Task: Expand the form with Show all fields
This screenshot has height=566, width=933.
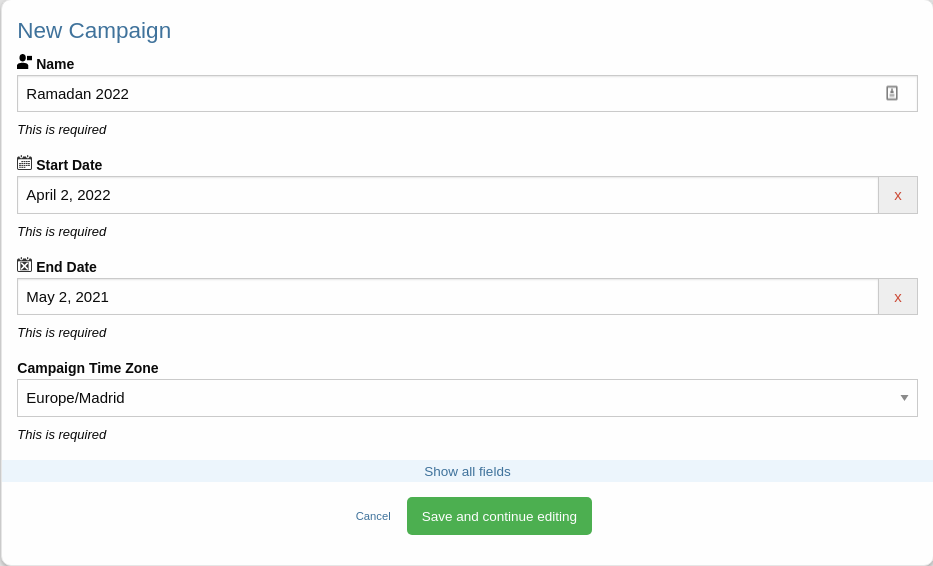Action: [467, 471]
